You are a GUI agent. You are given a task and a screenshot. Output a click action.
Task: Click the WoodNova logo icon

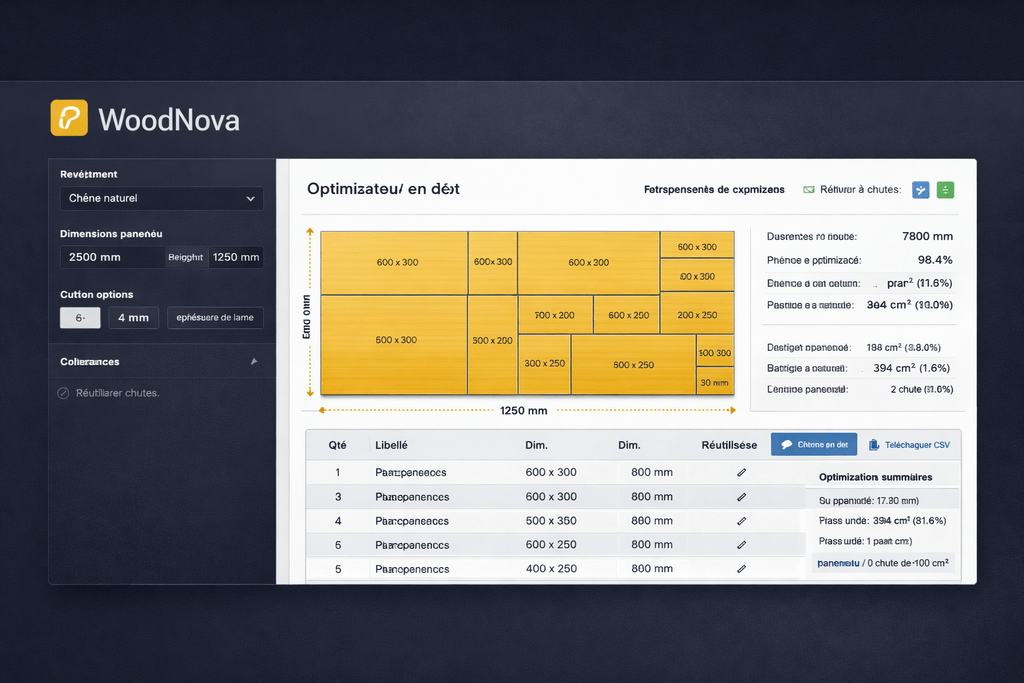(x=69, y=118)
